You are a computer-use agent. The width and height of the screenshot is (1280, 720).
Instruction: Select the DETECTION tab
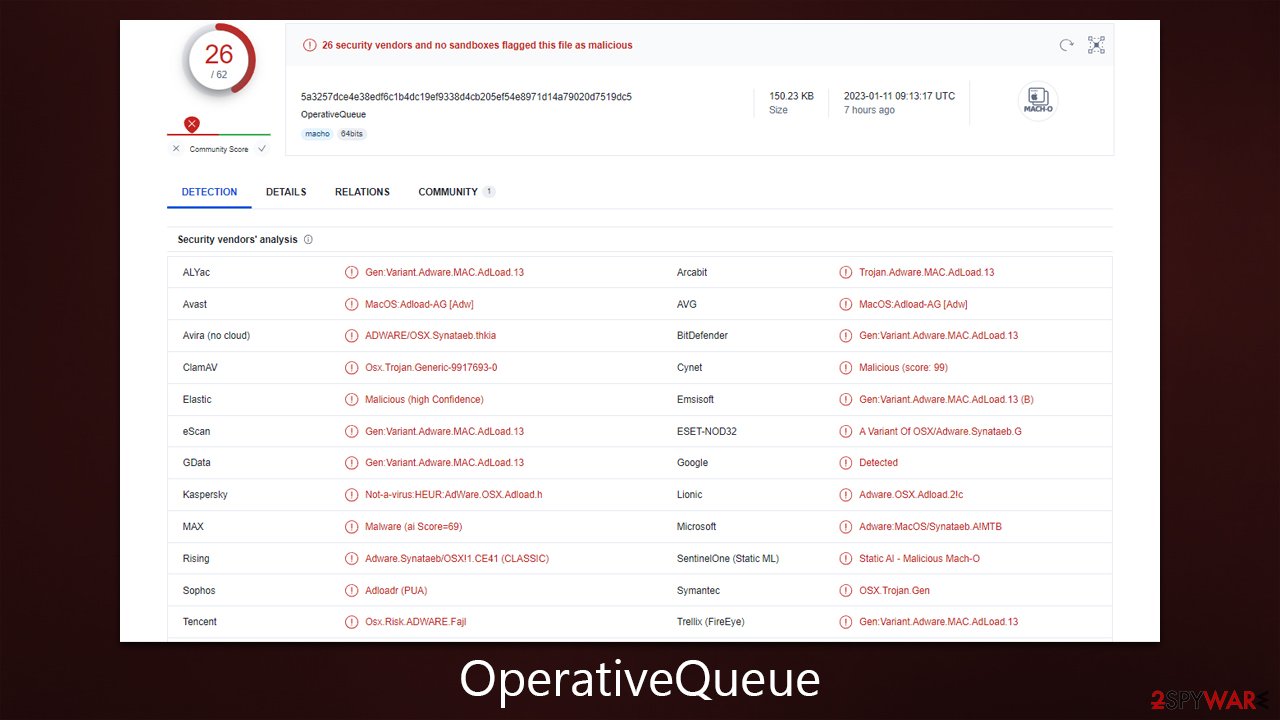[x=209, y=191]
